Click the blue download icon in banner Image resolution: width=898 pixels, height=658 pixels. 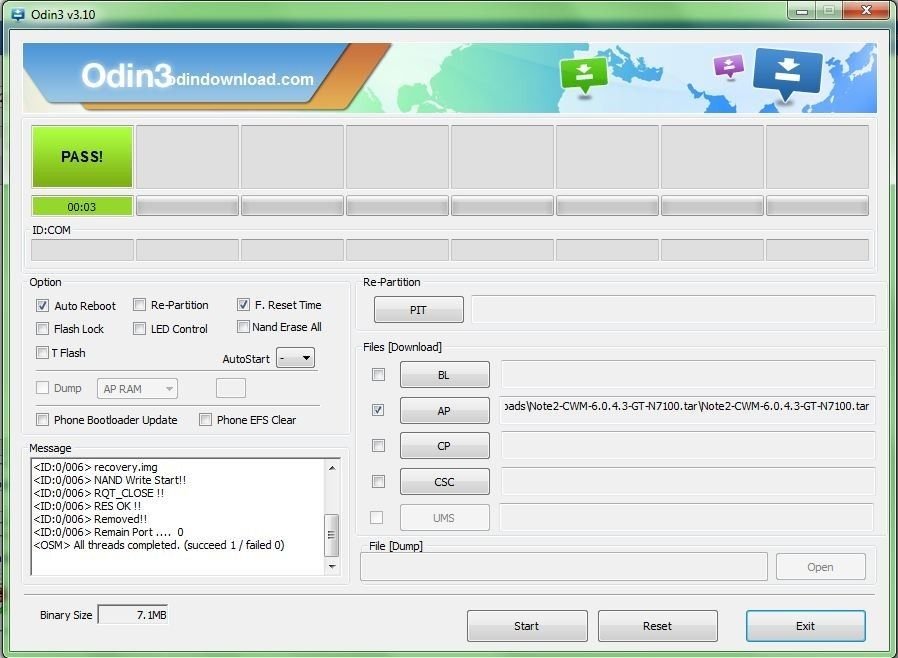pos(787,73)
